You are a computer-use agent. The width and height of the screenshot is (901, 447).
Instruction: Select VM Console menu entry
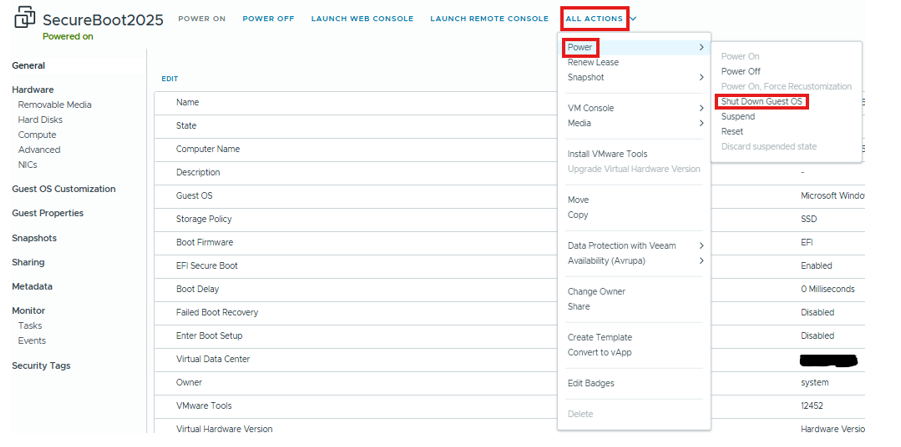click(591, 108)
